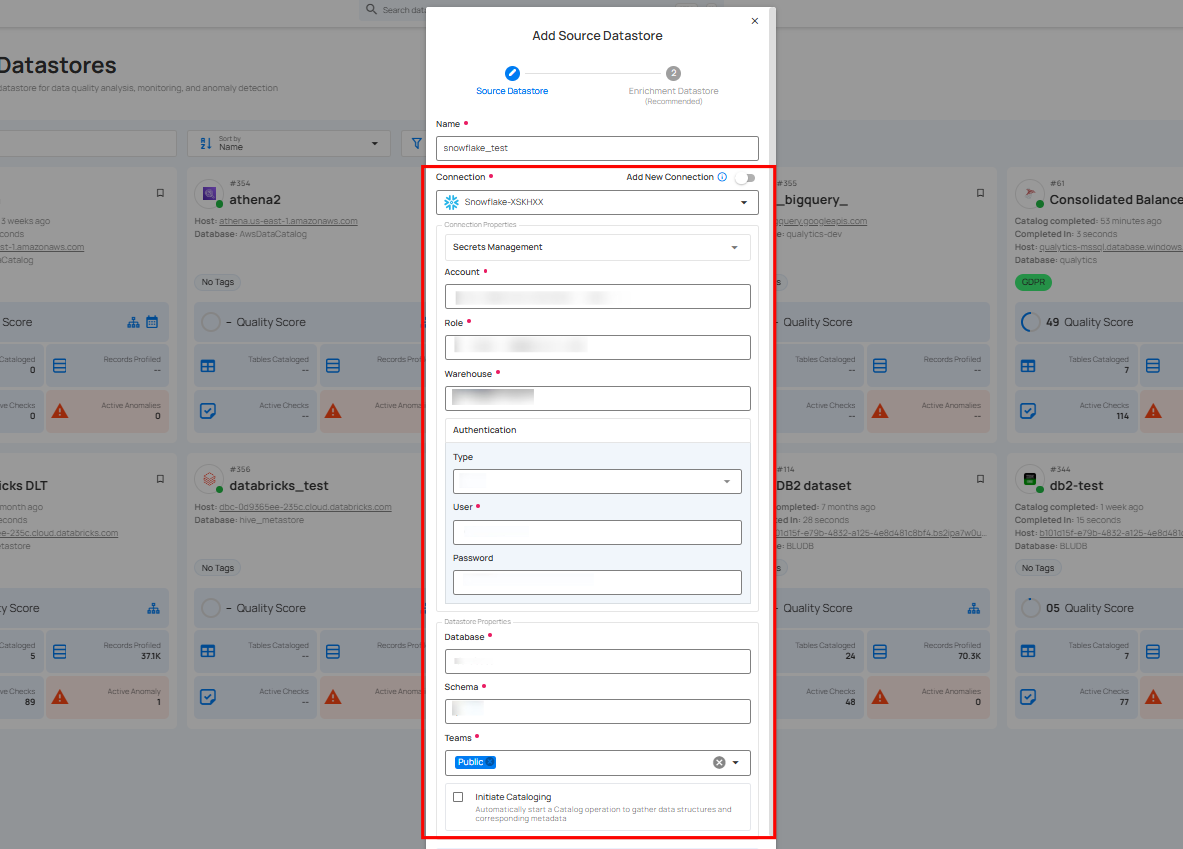Click the Tables Cataloged grid icon on databricks_test
The width and height of the screenshot is (1183, 849).
(x=207, y=651)
